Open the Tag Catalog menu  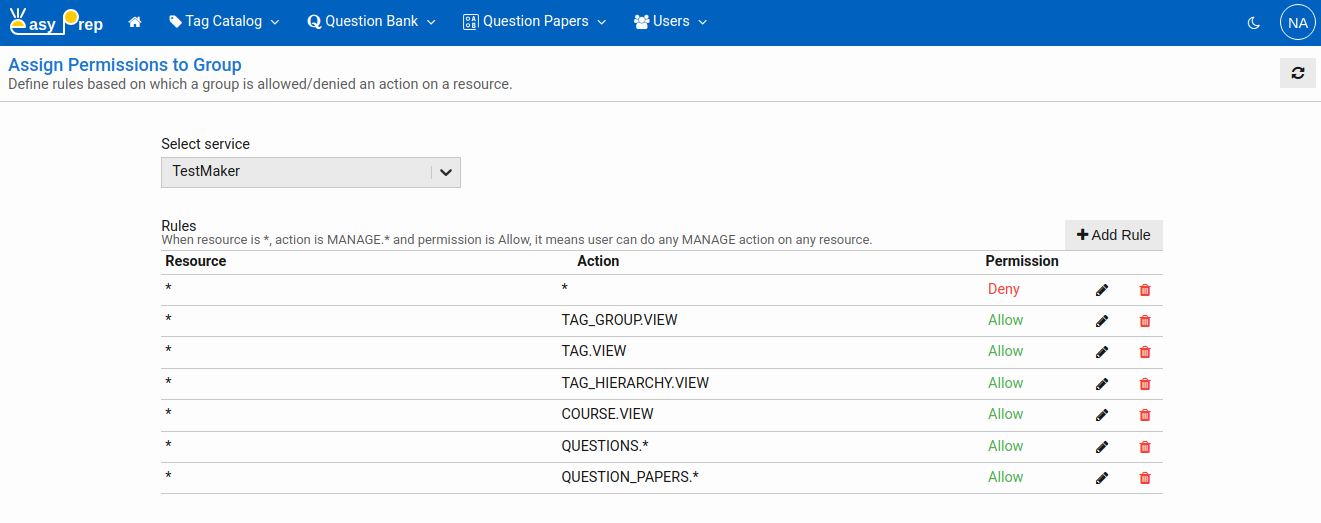point(224,21)
